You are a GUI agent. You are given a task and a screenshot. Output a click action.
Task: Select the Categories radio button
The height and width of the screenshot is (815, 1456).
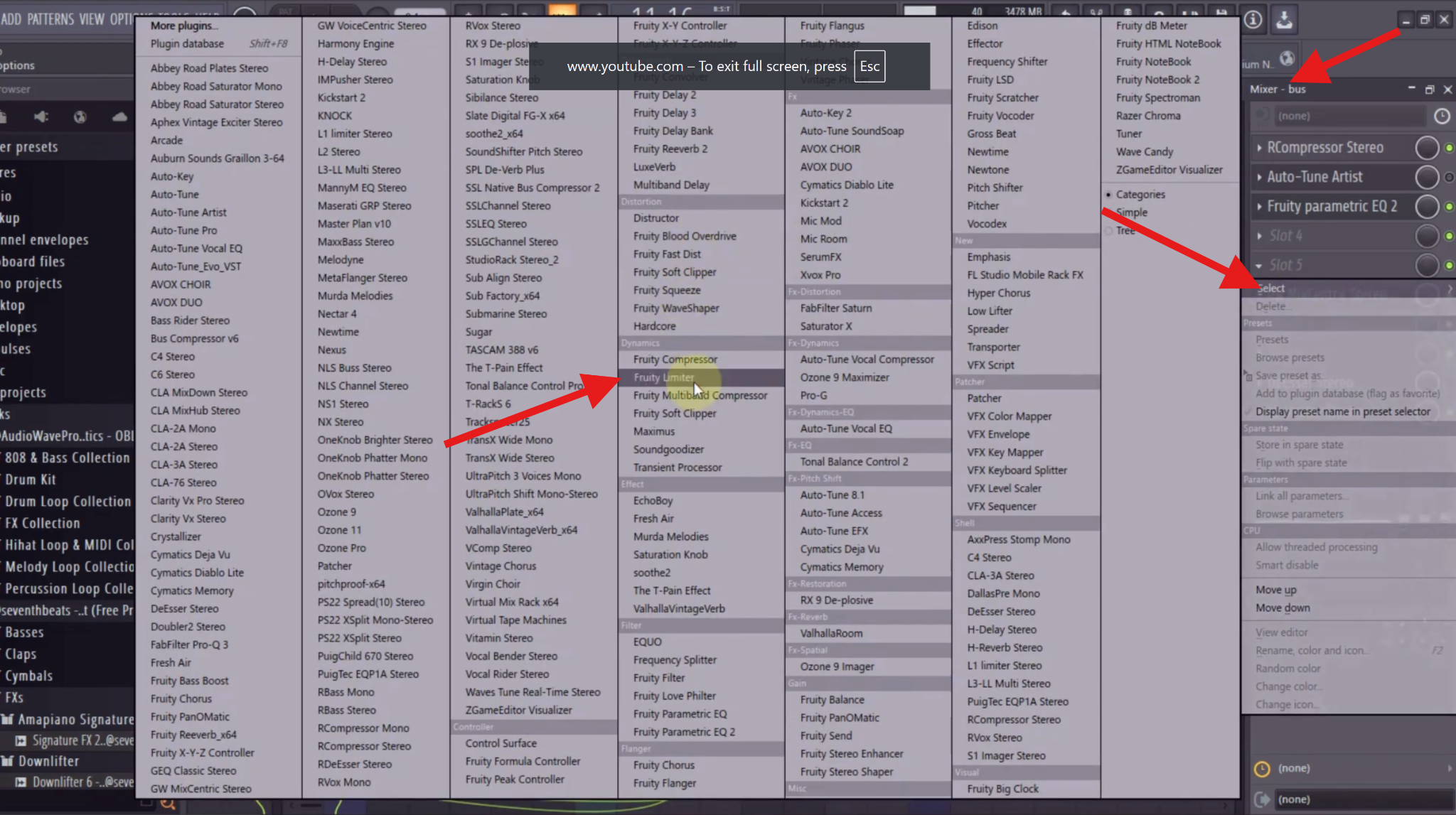coord(1109,194)
